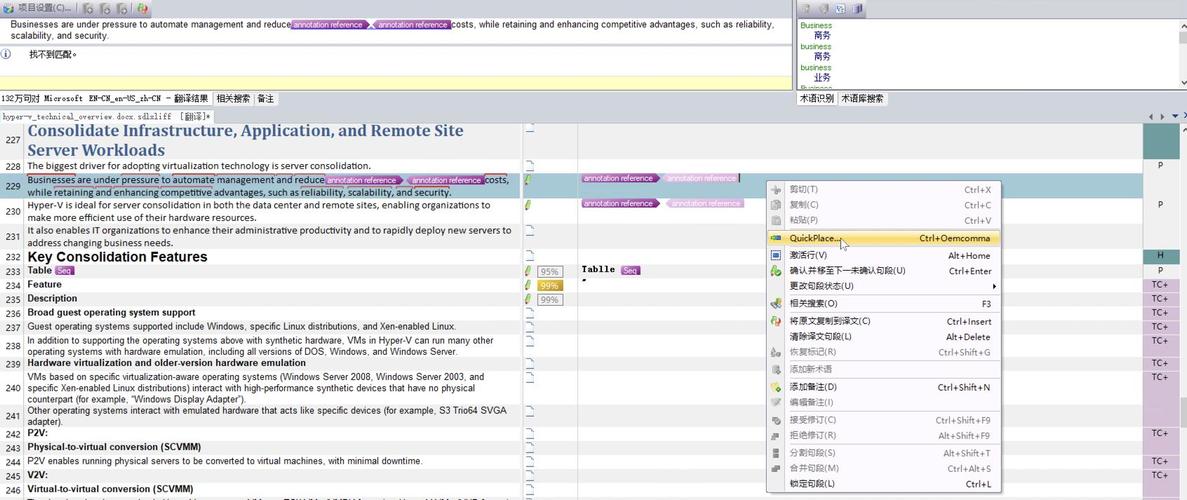Click editor vertical scrollbar thumb
The image size is (1187, 500).
(1182, 413)
